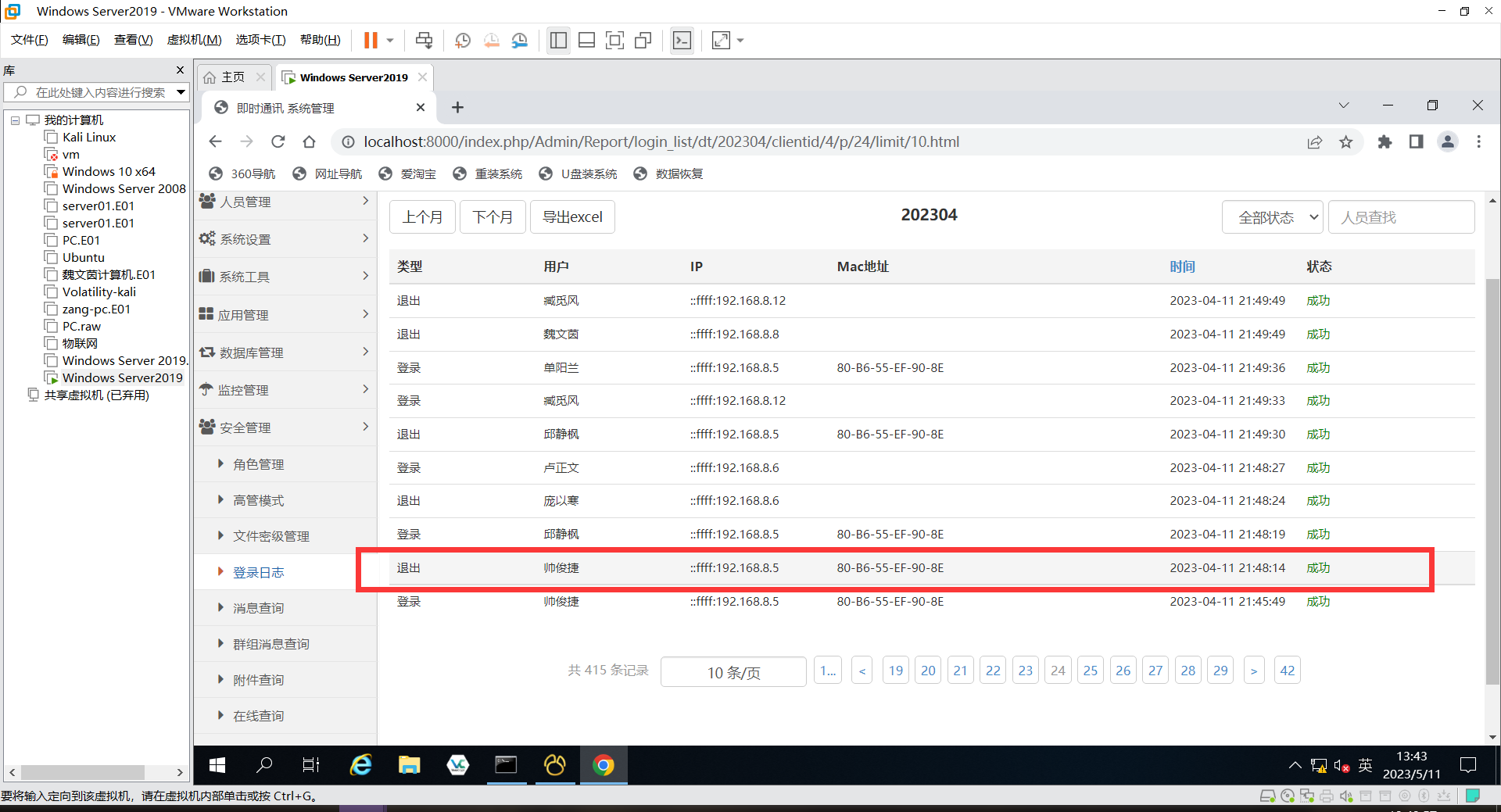This screenshot has width=1501, height=812.
Task: Click the 上个月 button
Action: [x=423, y=217]
